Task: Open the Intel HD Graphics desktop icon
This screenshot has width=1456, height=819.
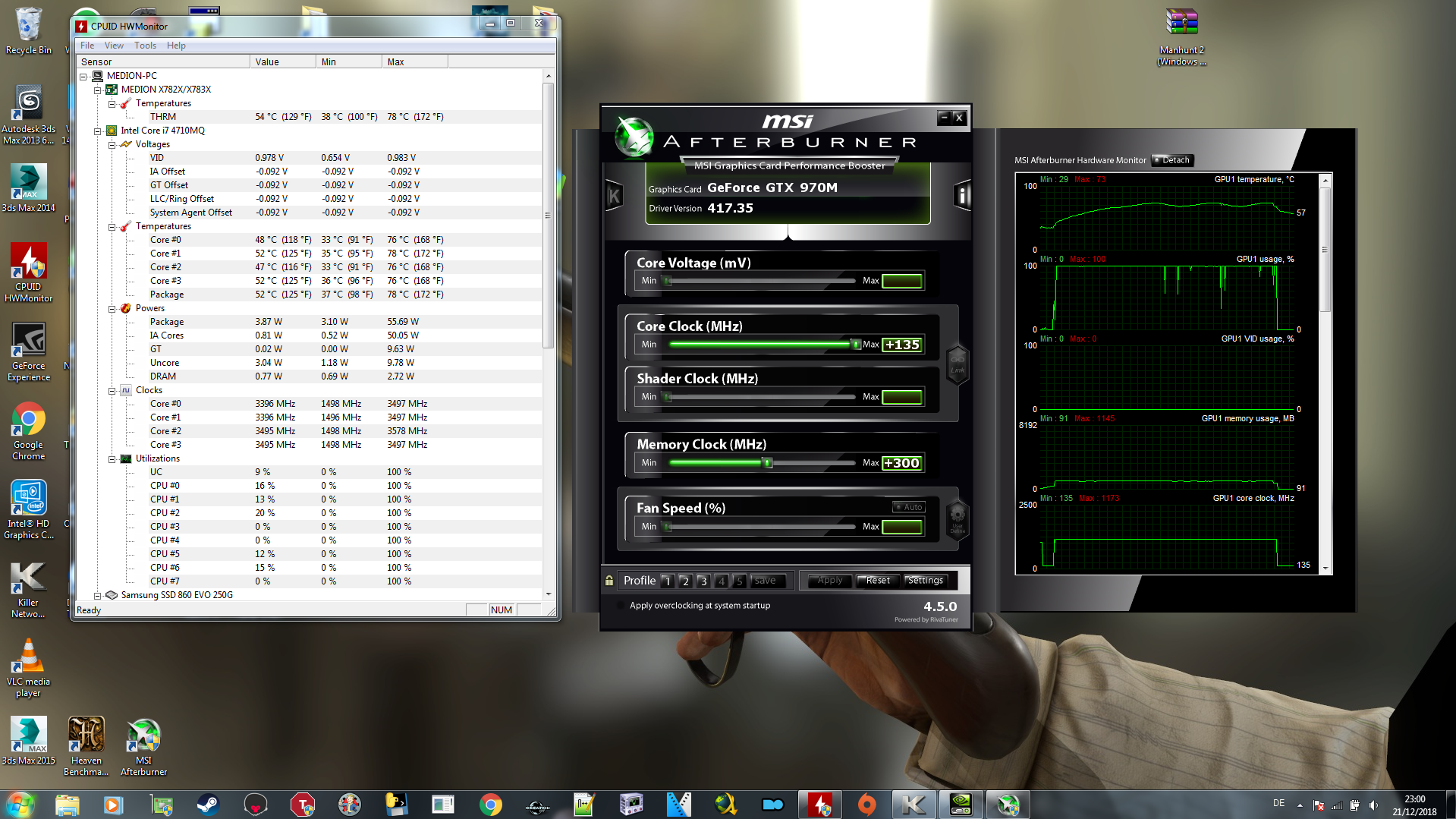Action: tap(29, 510)
